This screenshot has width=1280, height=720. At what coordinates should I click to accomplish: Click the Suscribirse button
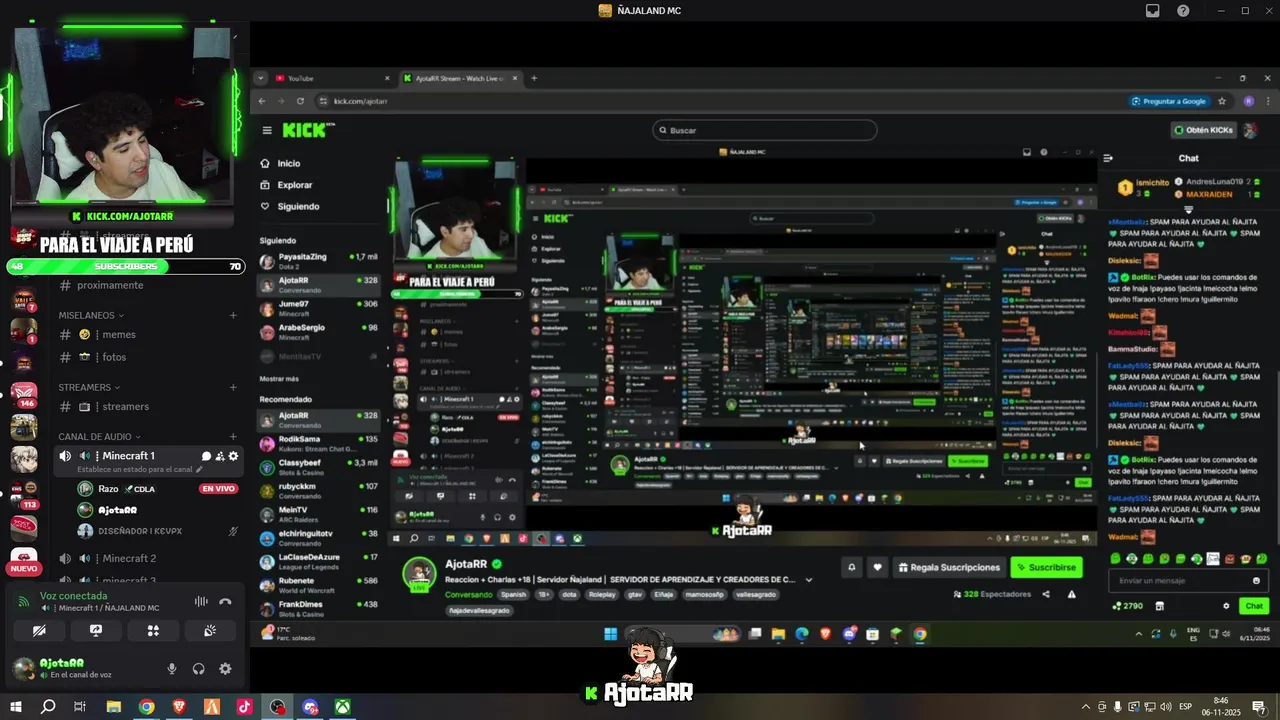coord(1046,567)
